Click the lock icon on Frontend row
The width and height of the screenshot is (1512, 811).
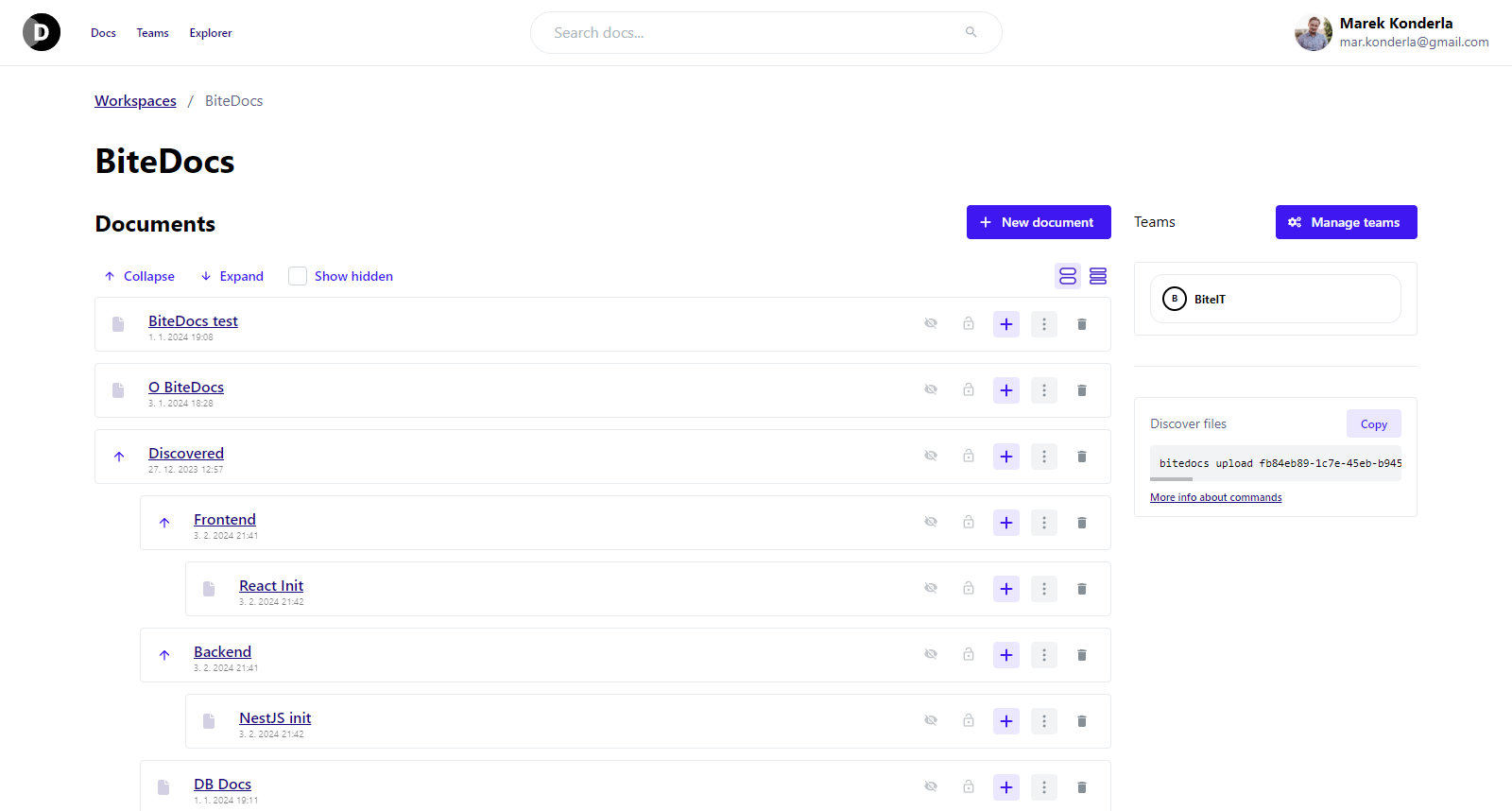click(x=969, y=522)
